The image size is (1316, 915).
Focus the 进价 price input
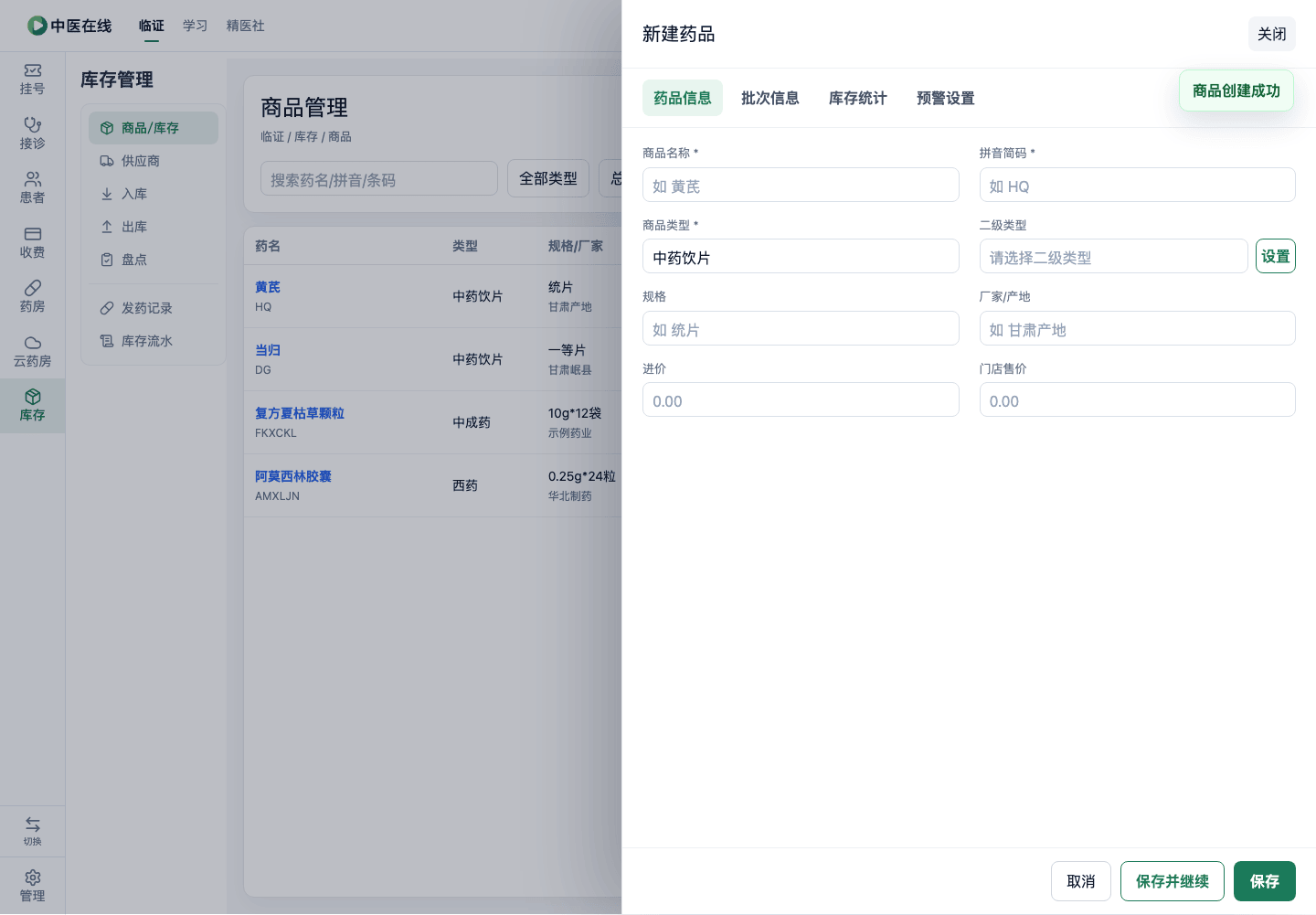pyautogui.click(x=801, y=400)
